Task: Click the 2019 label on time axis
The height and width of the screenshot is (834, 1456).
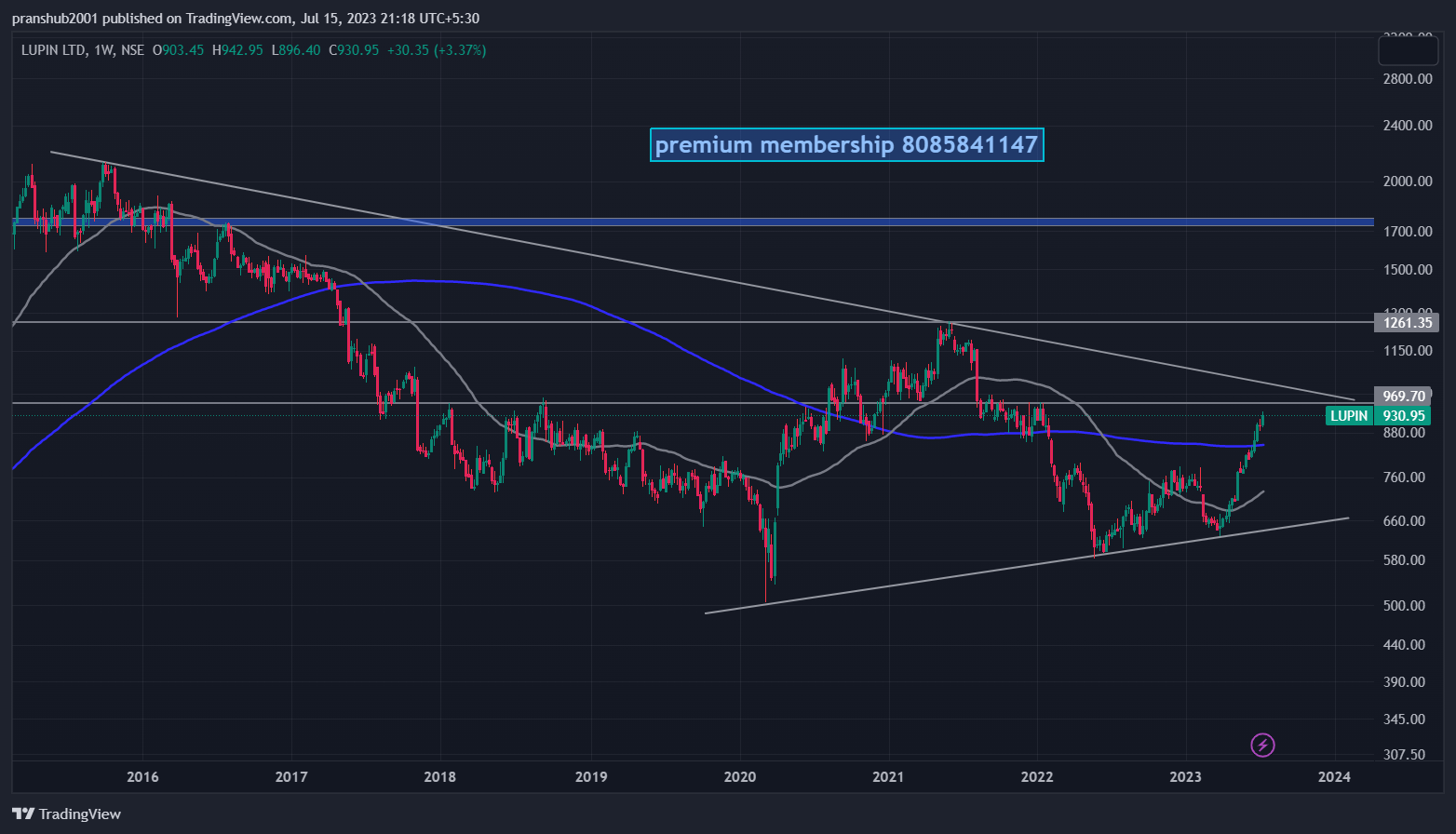Action: pos(590,777)
